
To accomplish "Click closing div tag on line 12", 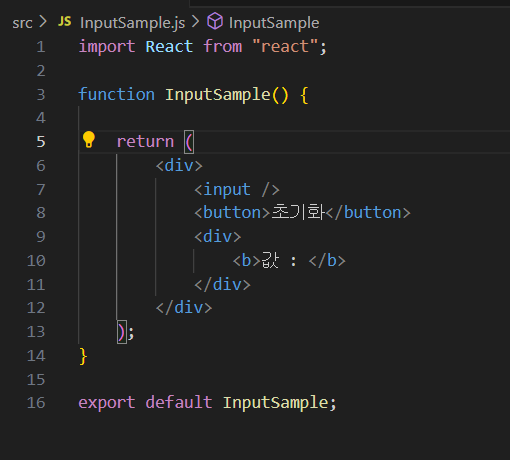I will point(184,307).
